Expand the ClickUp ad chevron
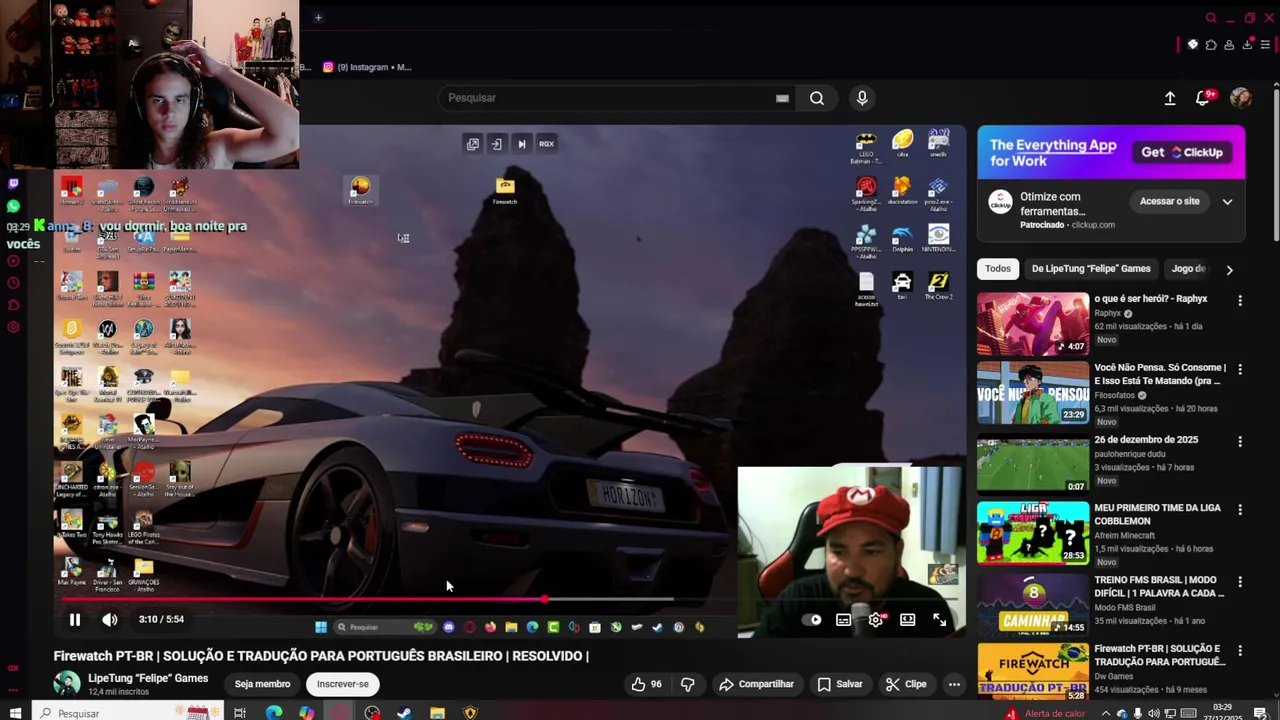 pos(1227,201)
